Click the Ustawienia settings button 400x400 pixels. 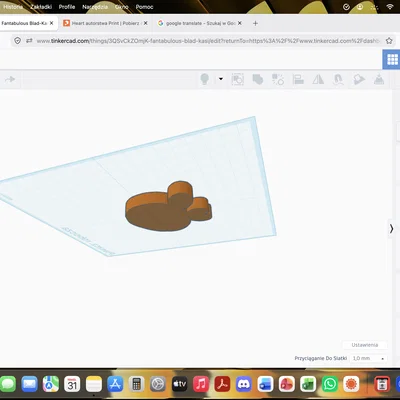(365, 345)
